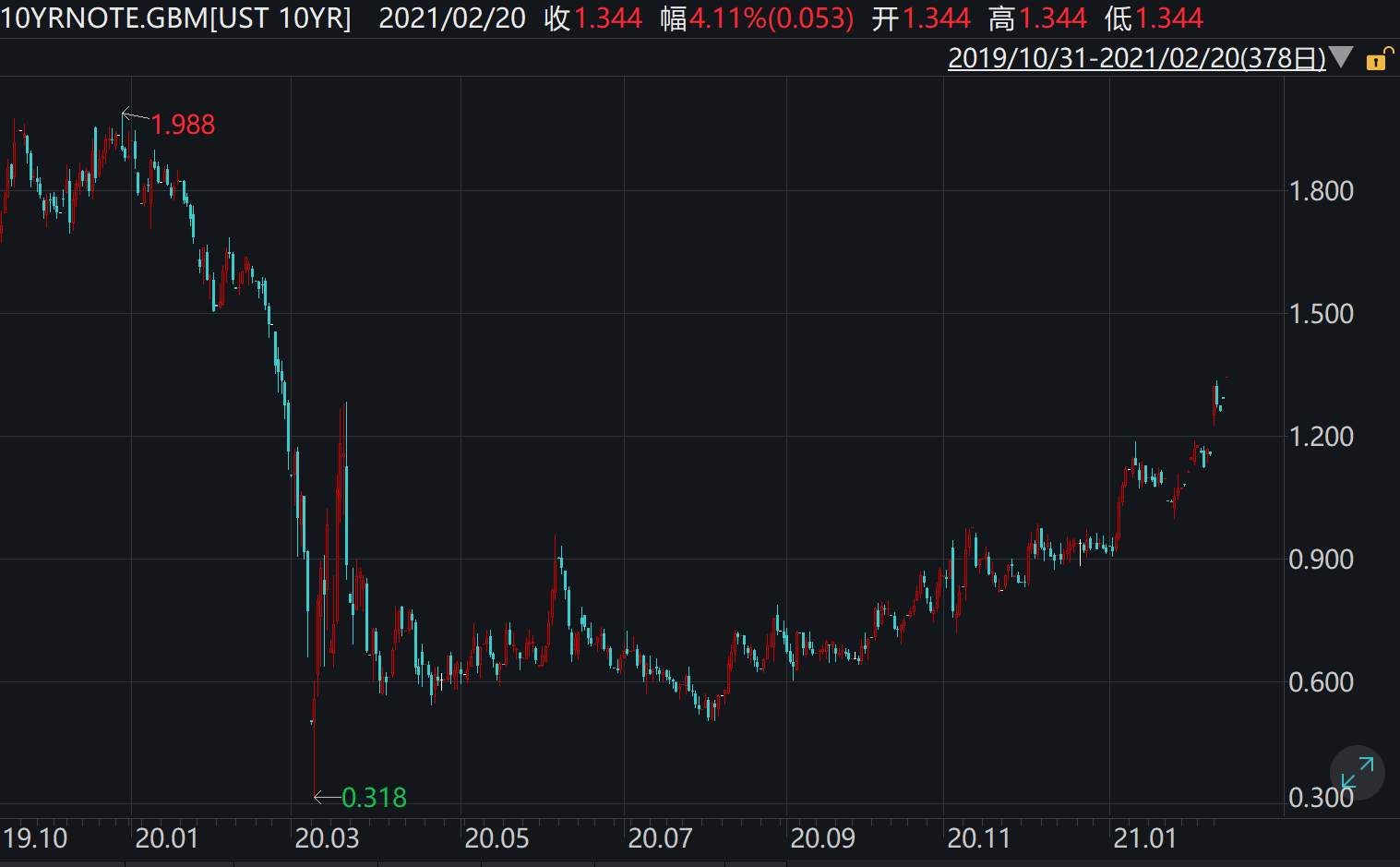The width and height of the screenshot is (1400, 867).
Task: Click the 0.900 price axis label
Action: (x=1321, y=560)
